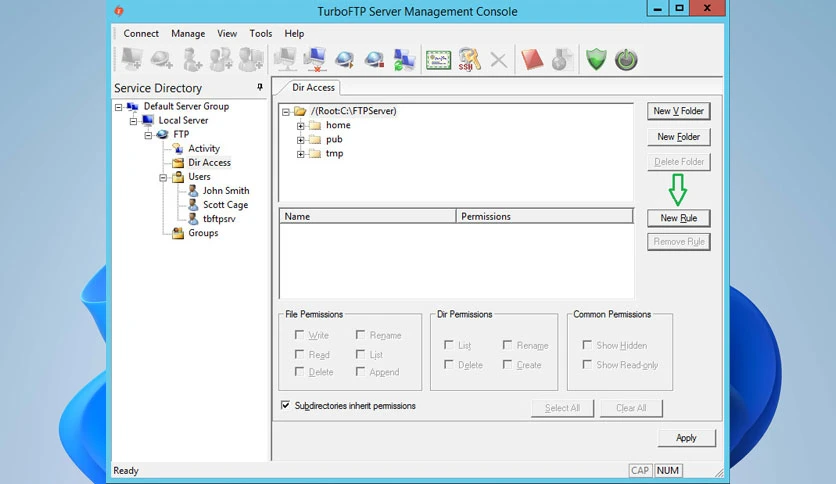This screenshot has width=836, height=484.
Task: Click the add server toolbar icon
Action: pyautogui.click(x=132, y=59)
